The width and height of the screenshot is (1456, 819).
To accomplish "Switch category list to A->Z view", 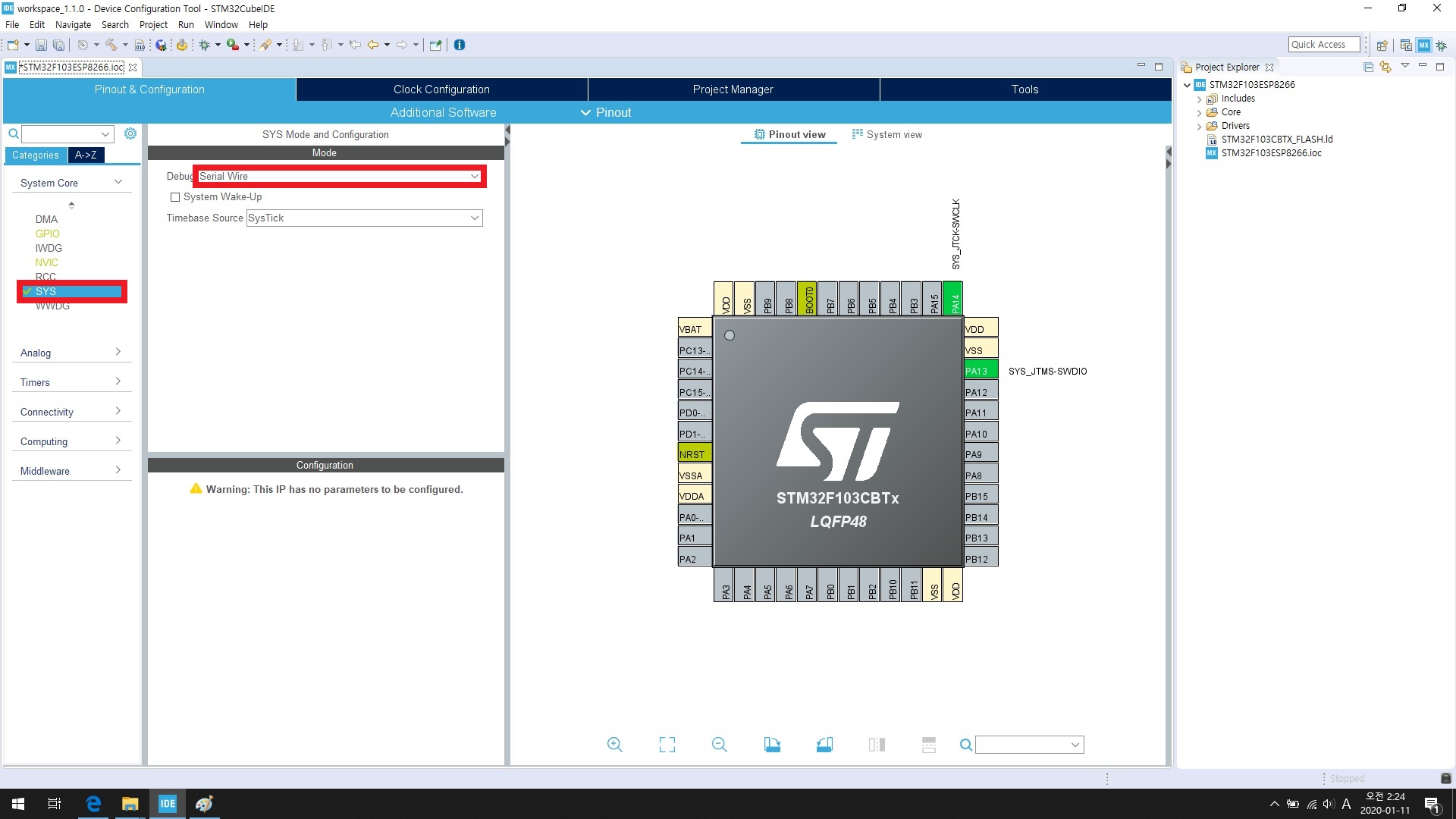I will click(x=86, y=155).
